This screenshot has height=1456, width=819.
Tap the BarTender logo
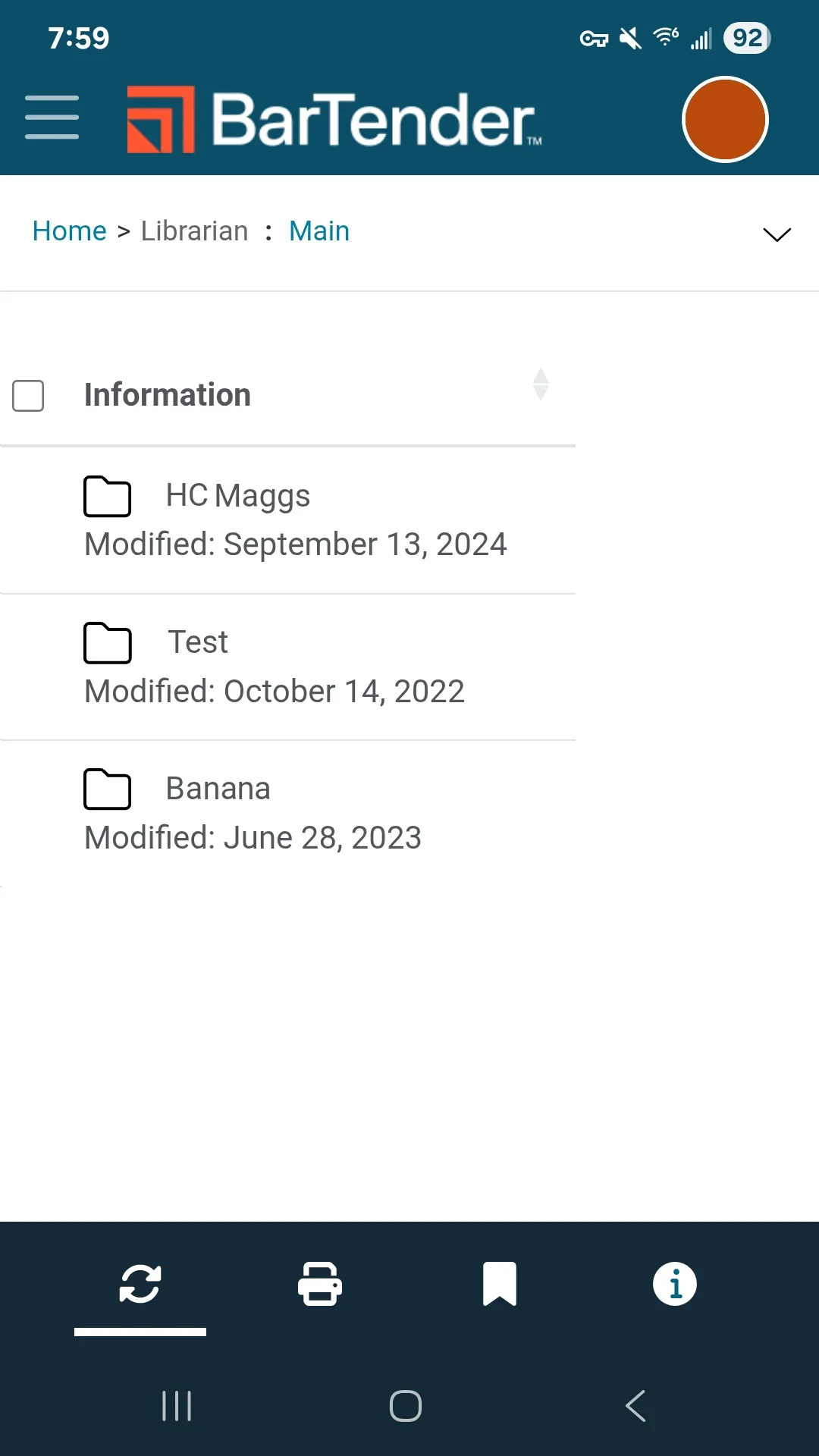(x=334, y=119)
